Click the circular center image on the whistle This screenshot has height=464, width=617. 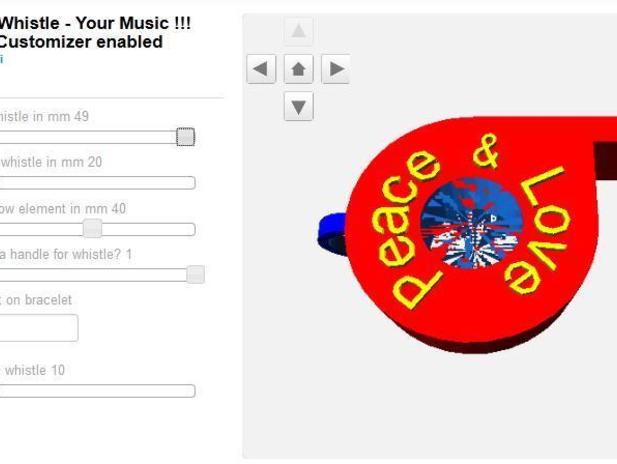[x=471, y=224]
